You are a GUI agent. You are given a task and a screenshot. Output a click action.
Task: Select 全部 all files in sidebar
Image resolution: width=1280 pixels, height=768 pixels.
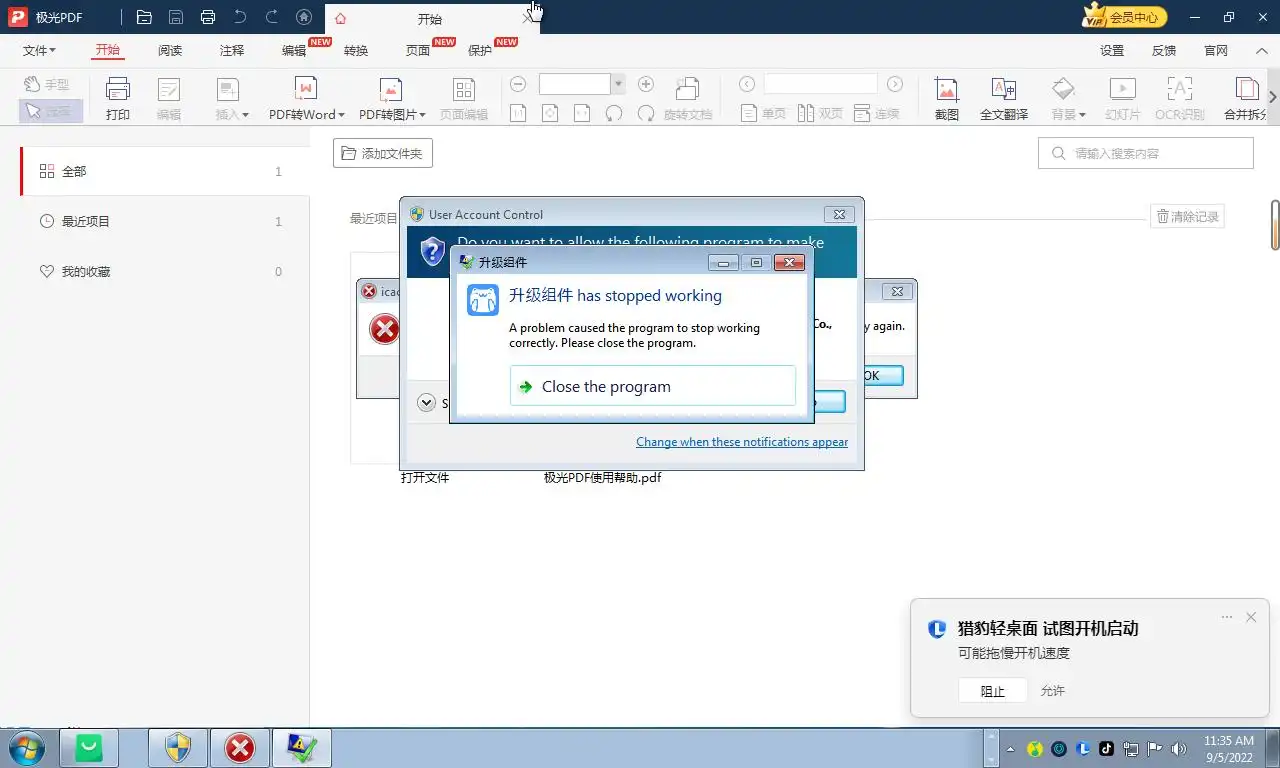165,171
